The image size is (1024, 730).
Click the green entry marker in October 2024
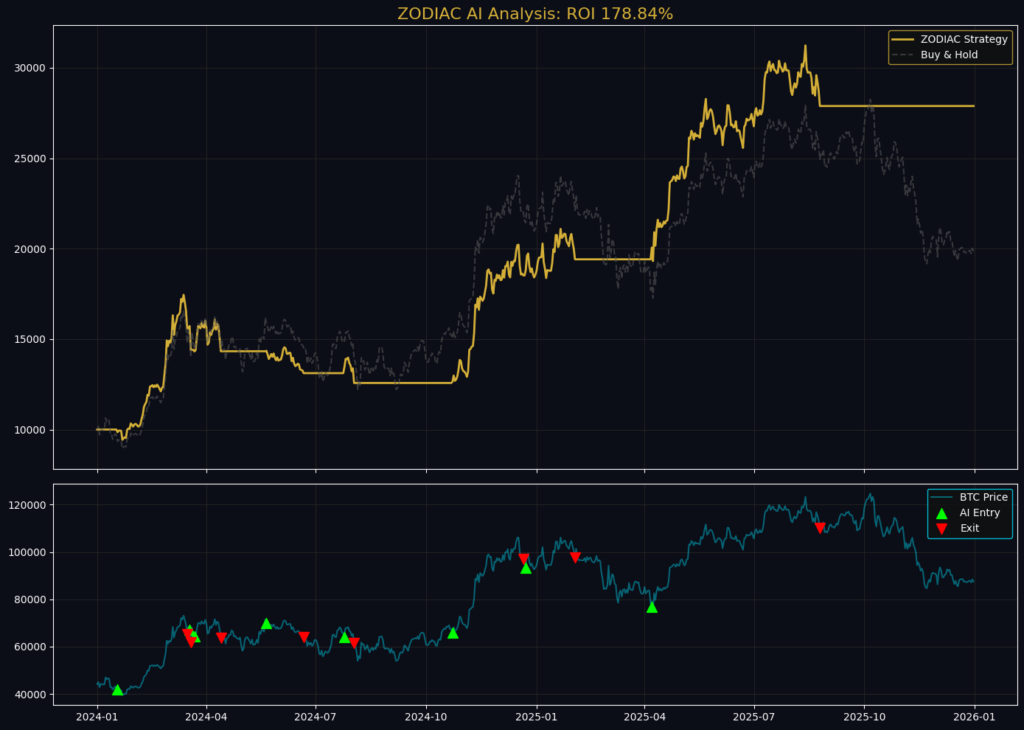click(x=453, y=633)
